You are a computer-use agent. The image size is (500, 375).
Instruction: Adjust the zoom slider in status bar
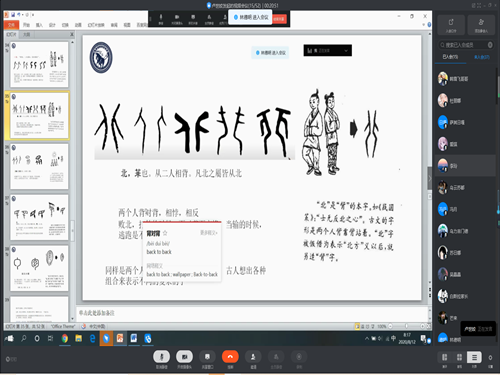pyautogui.click(x=406, y=326)
